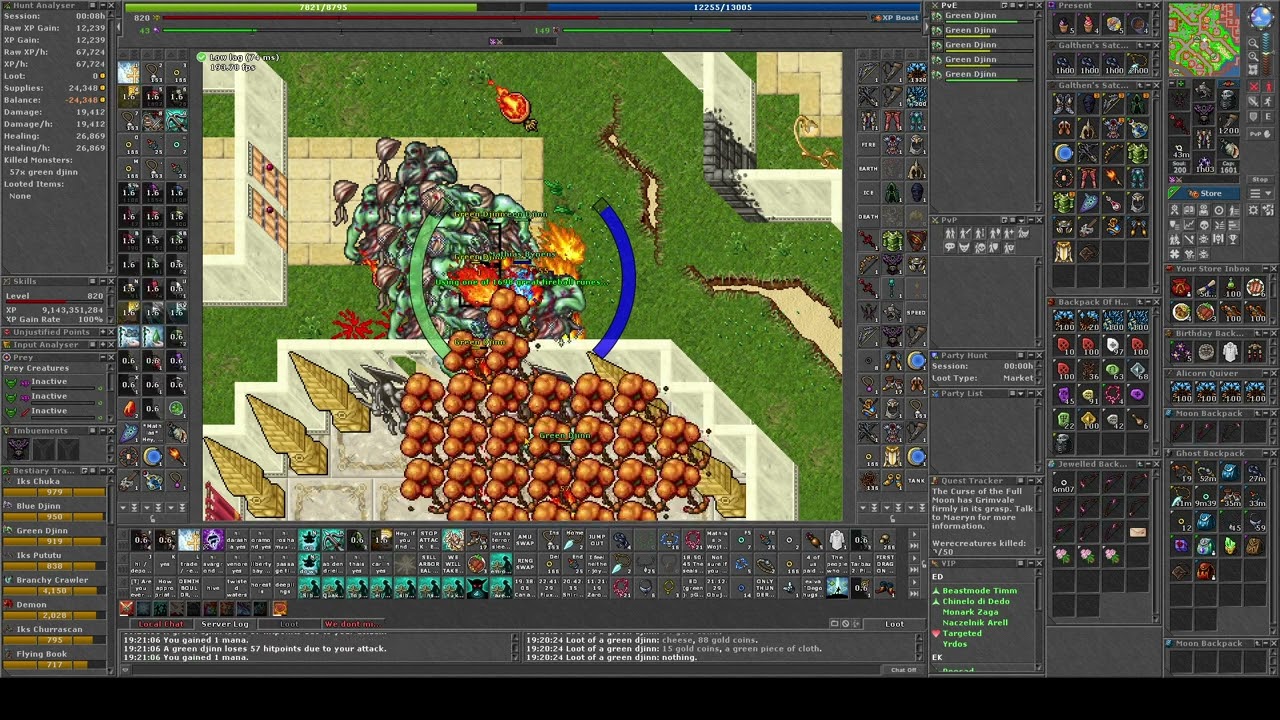The image size is (1280, 720).
Task: Select the fire wand in Galthen's Satchel
Action: [1111, 177]
